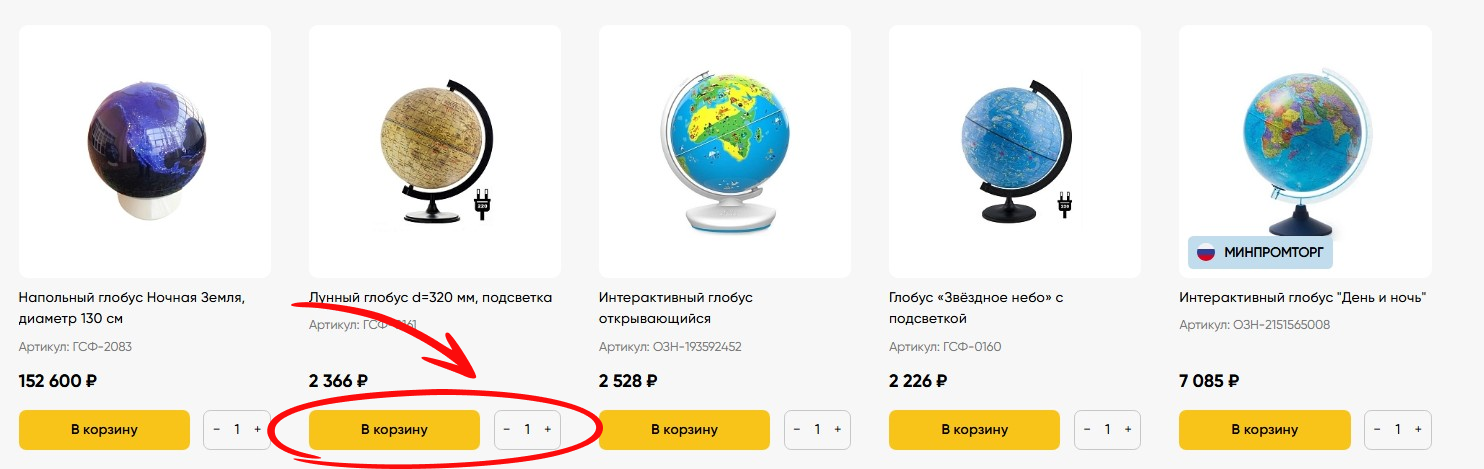Add Лунный глобус to cart
1484x469 pixels.
394,430
